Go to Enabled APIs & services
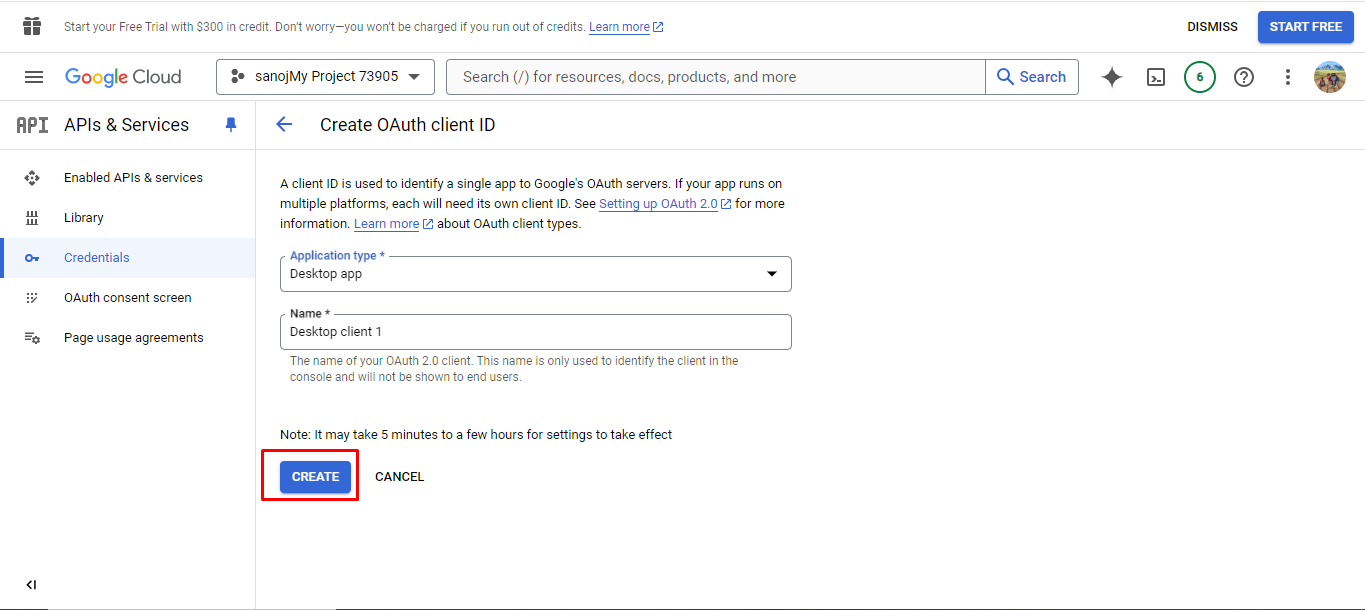 pos(133,178)
